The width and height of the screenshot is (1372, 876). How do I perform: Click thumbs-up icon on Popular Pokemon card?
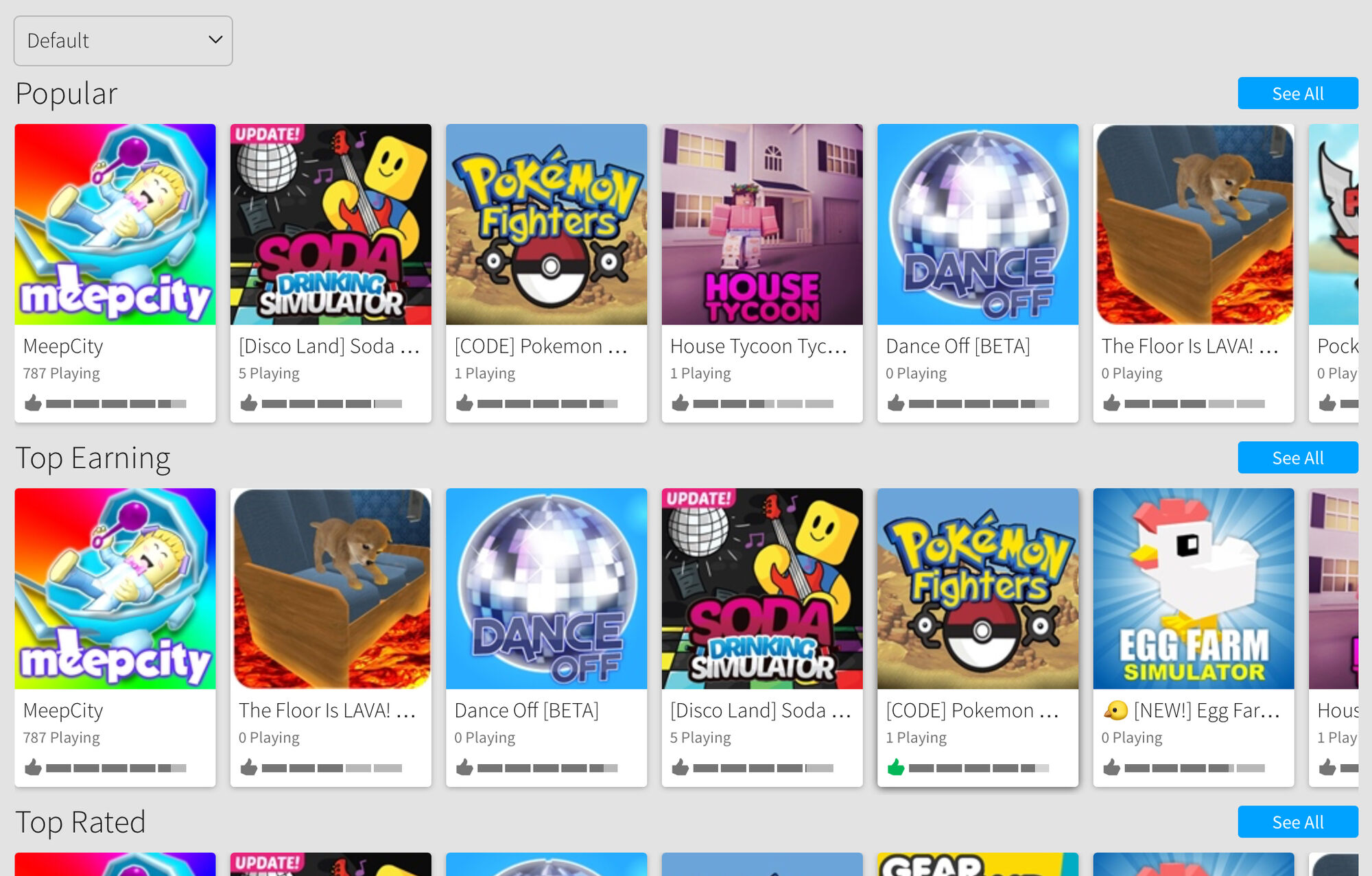(x=464, y=403)
